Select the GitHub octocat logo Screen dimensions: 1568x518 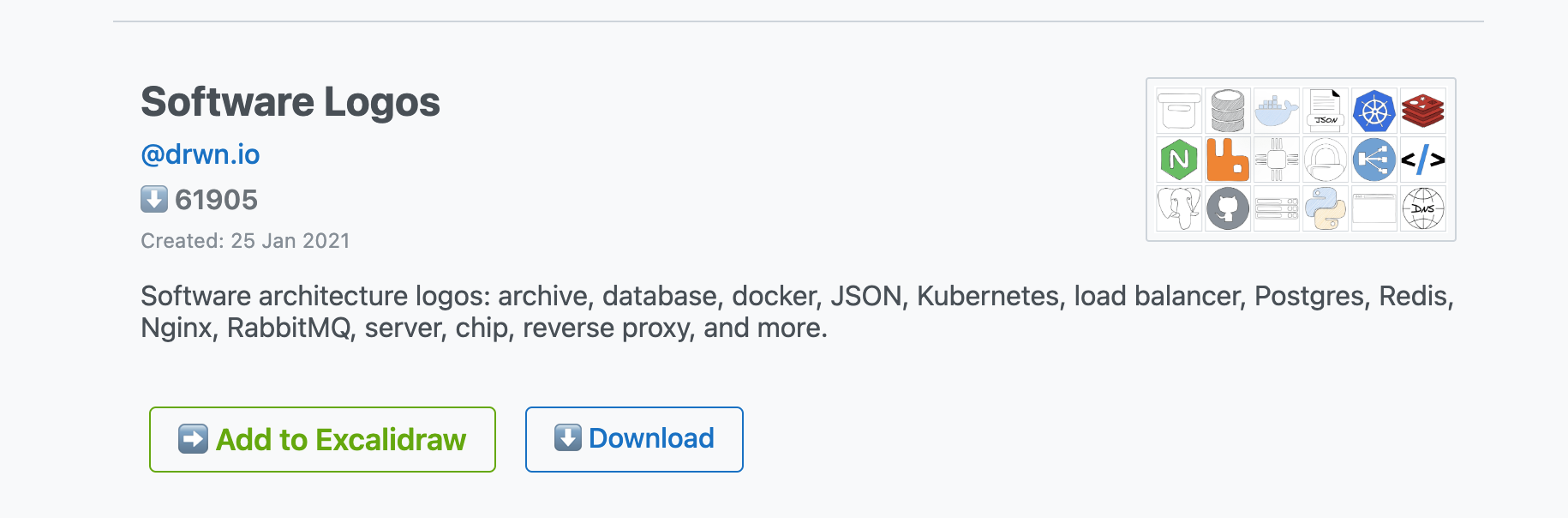coord(1228,208)
